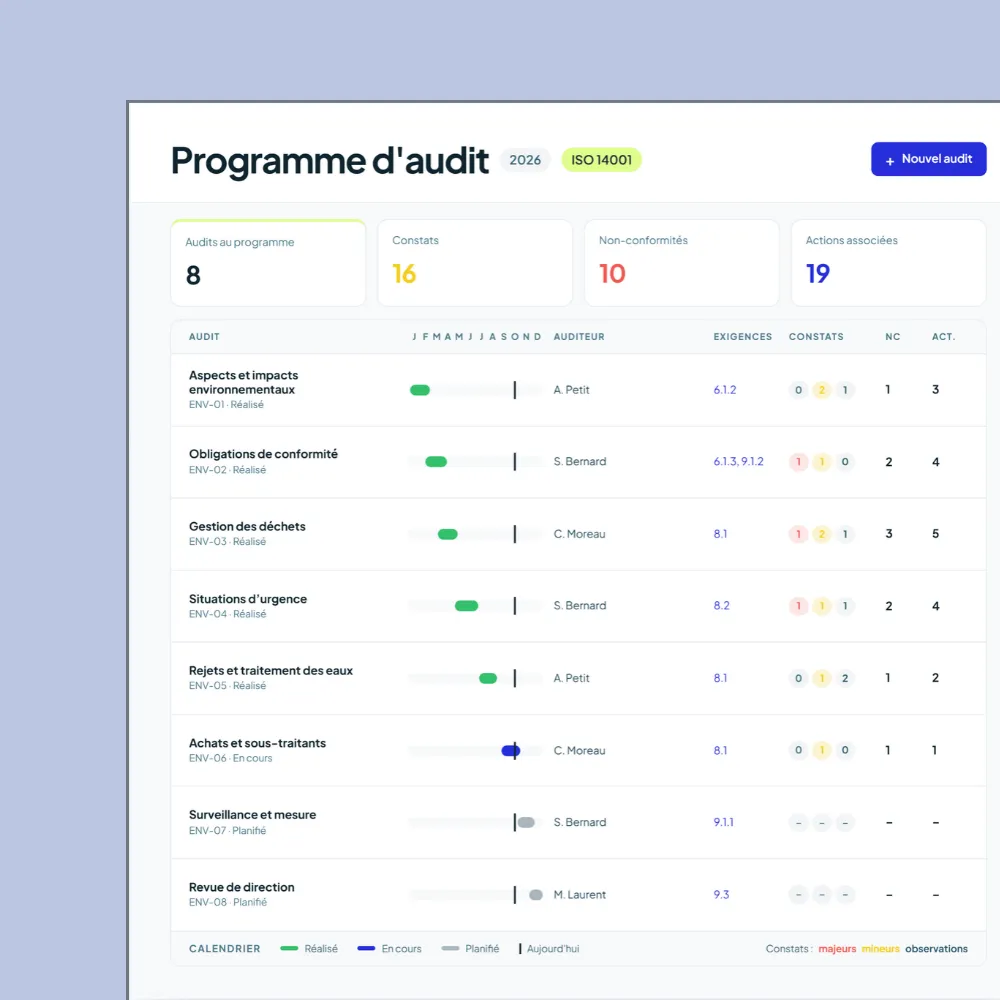Open the Surveillance et mesure audit row
Screen dimensions: 1000x1000
578,822
